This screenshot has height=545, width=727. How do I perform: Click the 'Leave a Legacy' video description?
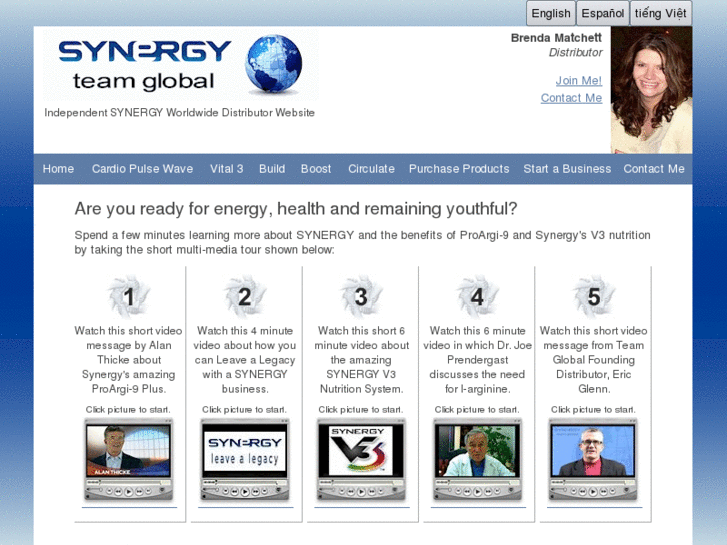point(245,359)
